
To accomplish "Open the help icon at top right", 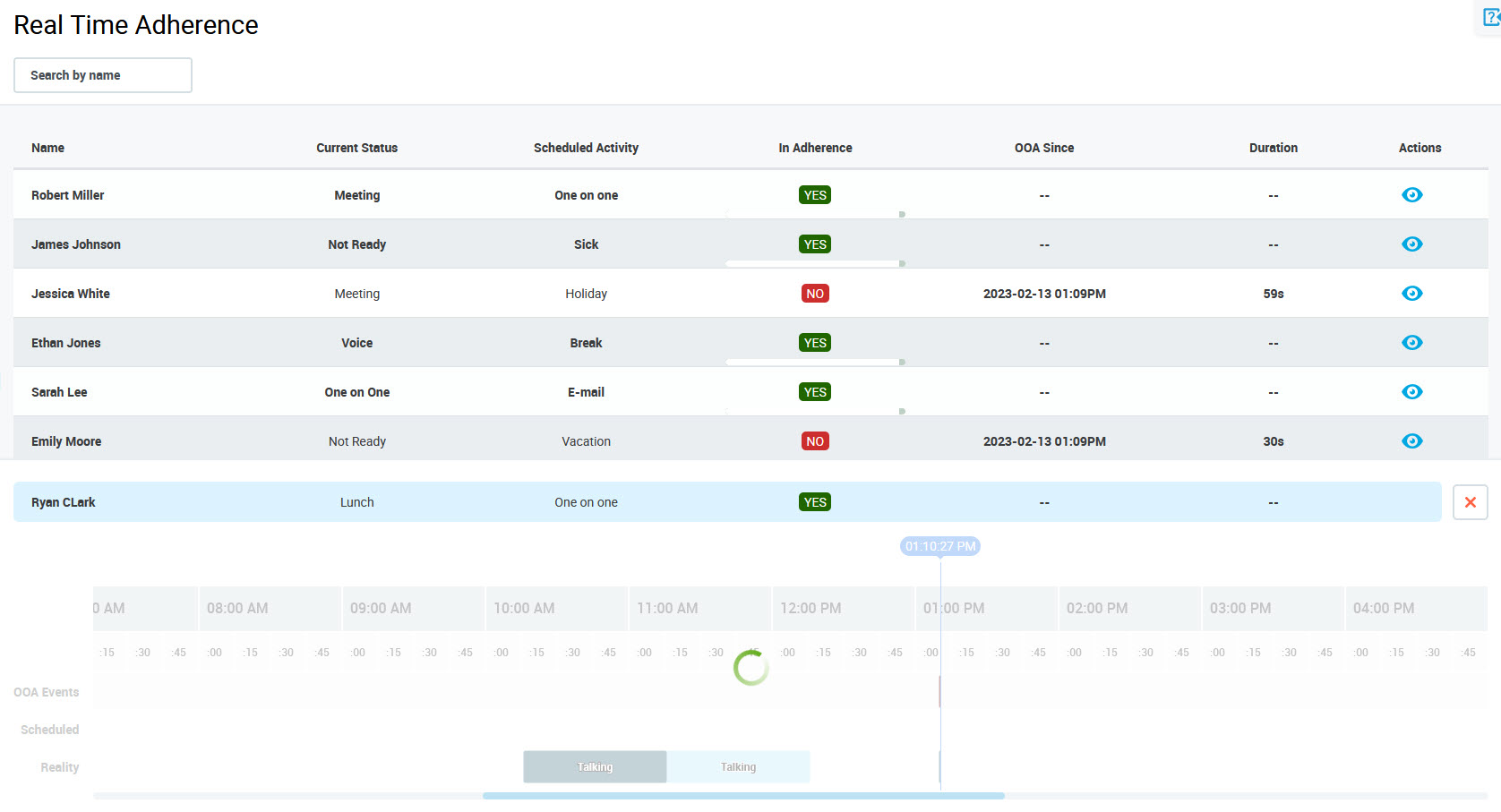I will pos(1490,18).
